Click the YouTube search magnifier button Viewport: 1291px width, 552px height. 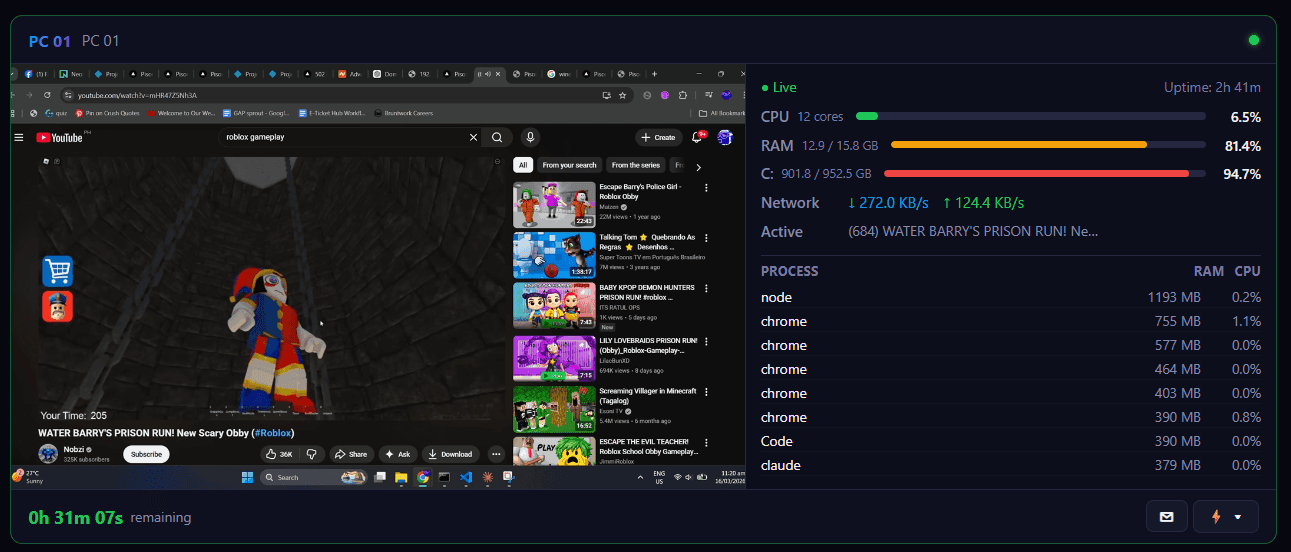[496, 137]
